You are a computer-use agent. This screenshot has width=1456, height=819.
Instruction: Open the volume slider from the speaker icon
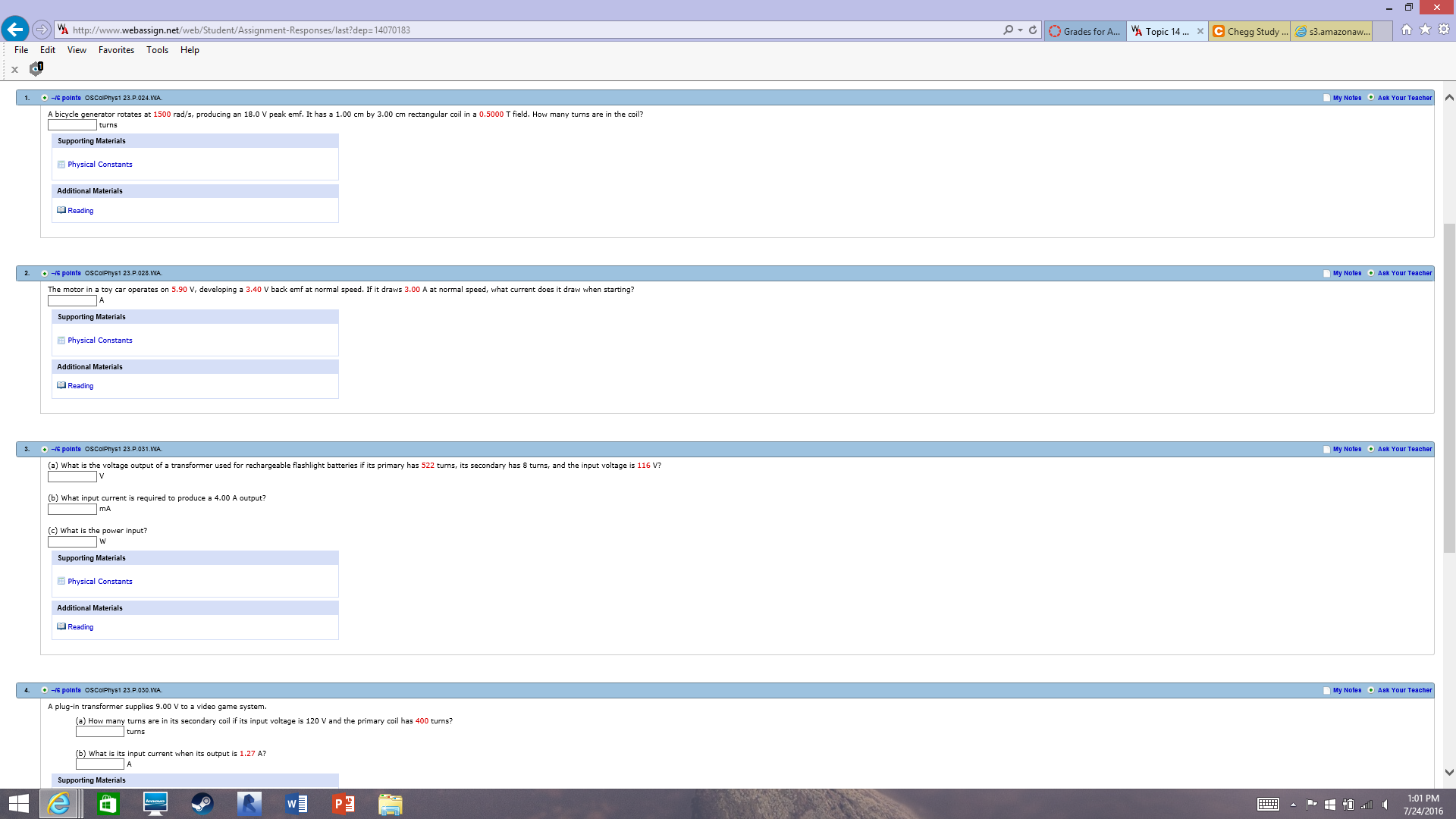coord(1383,803)
